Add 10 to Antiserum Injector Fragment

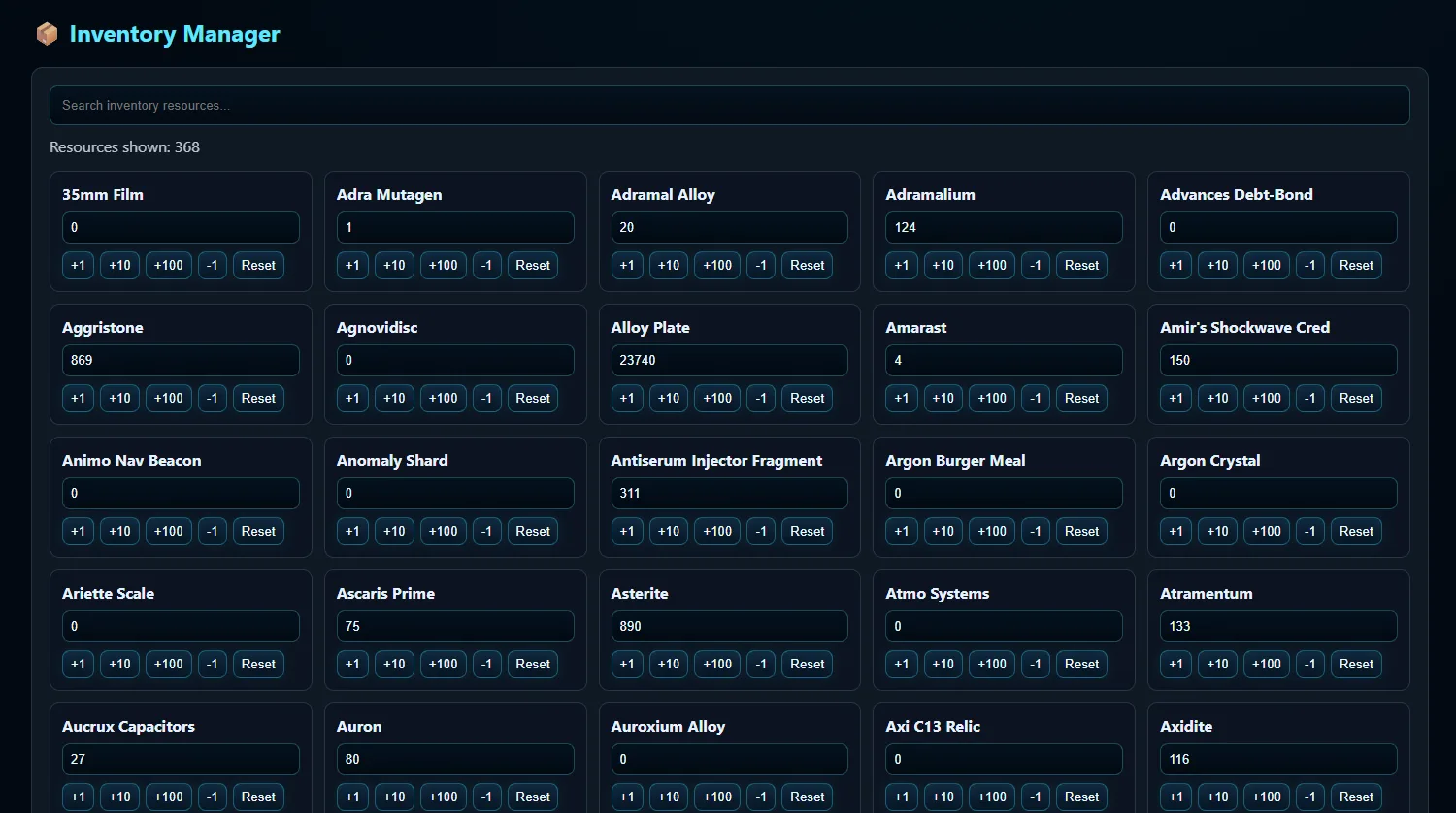[x=669, y=531]
